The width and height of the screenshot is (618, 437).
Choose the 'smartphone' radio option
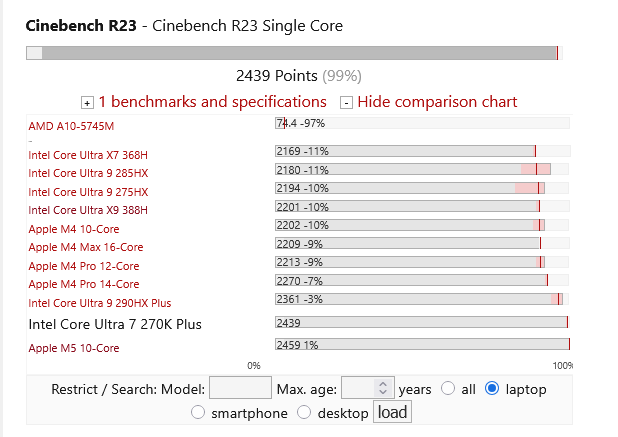point(198,412)
